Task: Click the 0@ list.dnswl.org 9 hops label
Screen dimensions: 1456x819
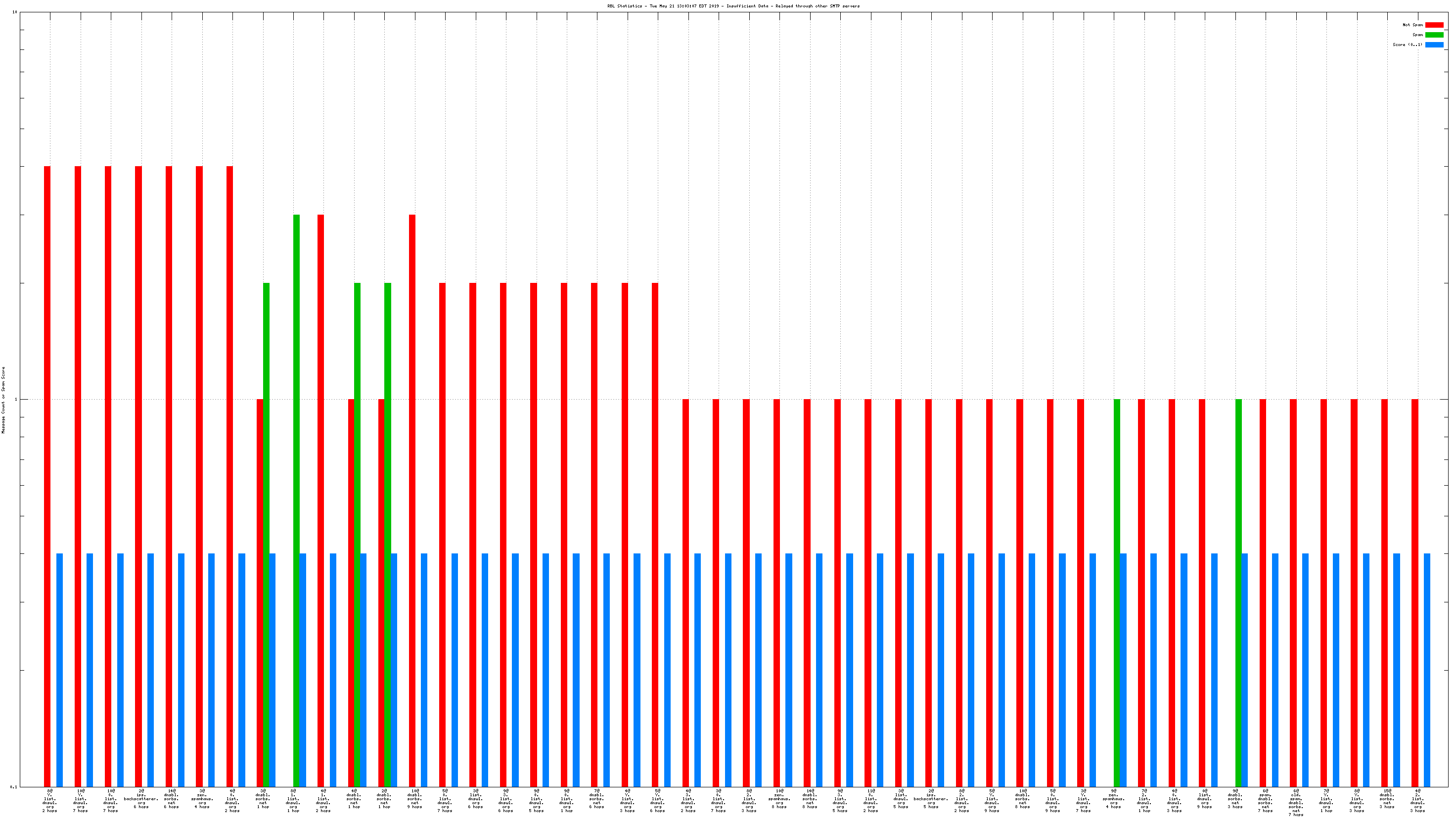Action: (1204, 799)
